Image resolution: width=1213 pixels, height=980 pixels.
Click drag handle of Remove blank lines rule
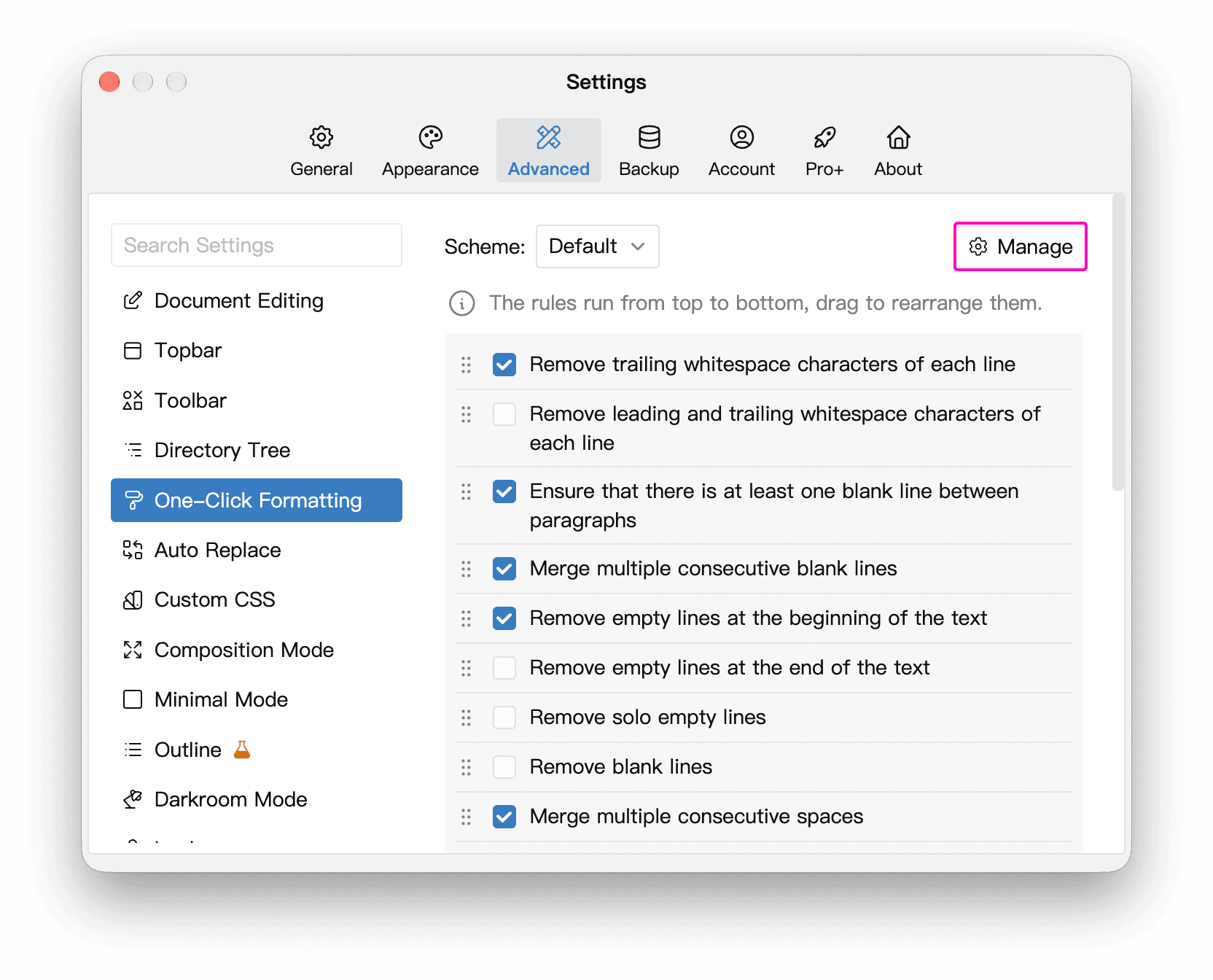[467, 767]
